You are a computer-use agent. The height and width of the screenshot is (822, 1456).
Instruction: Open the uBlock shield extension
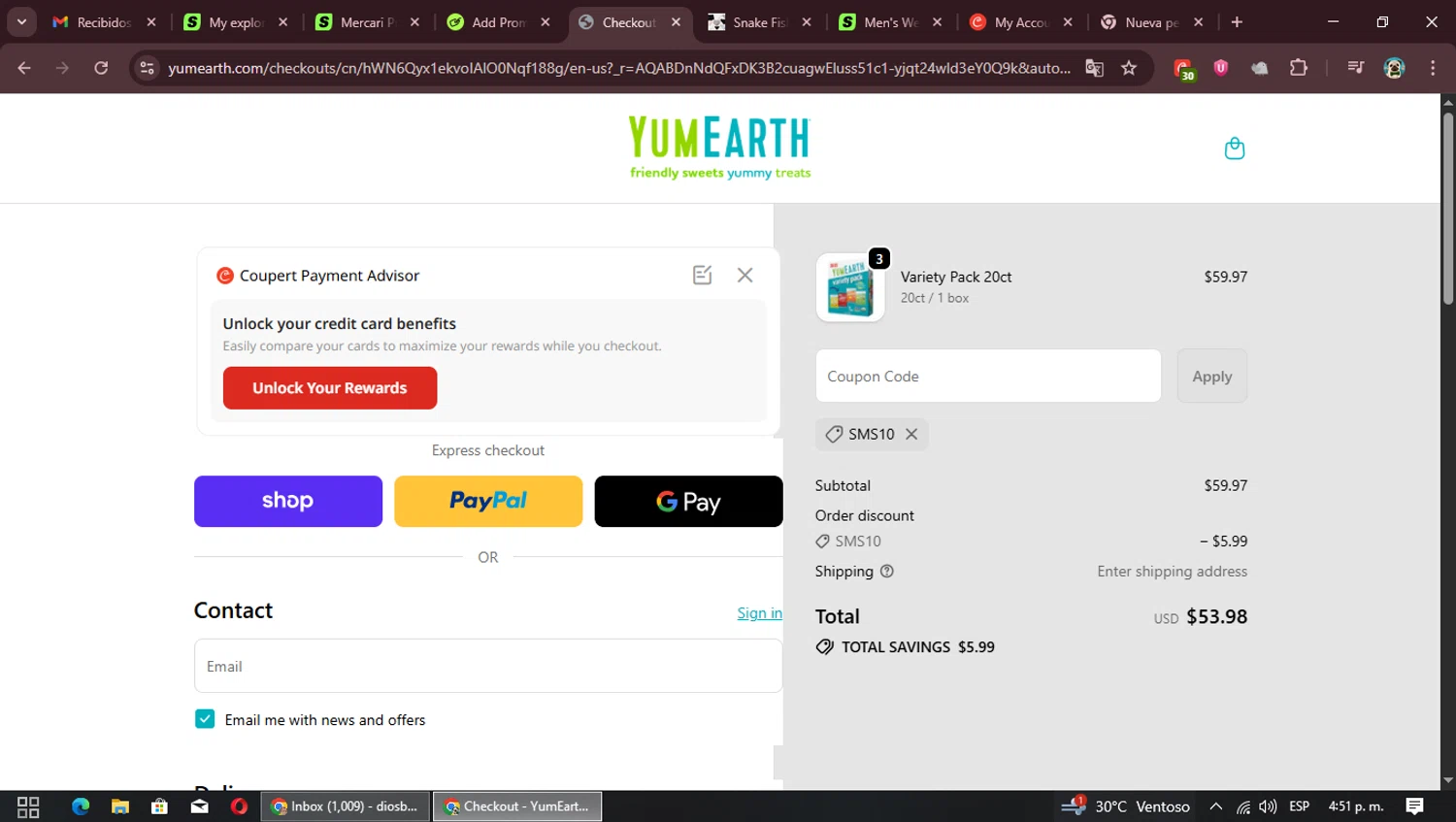click(x=1221, y=68)
